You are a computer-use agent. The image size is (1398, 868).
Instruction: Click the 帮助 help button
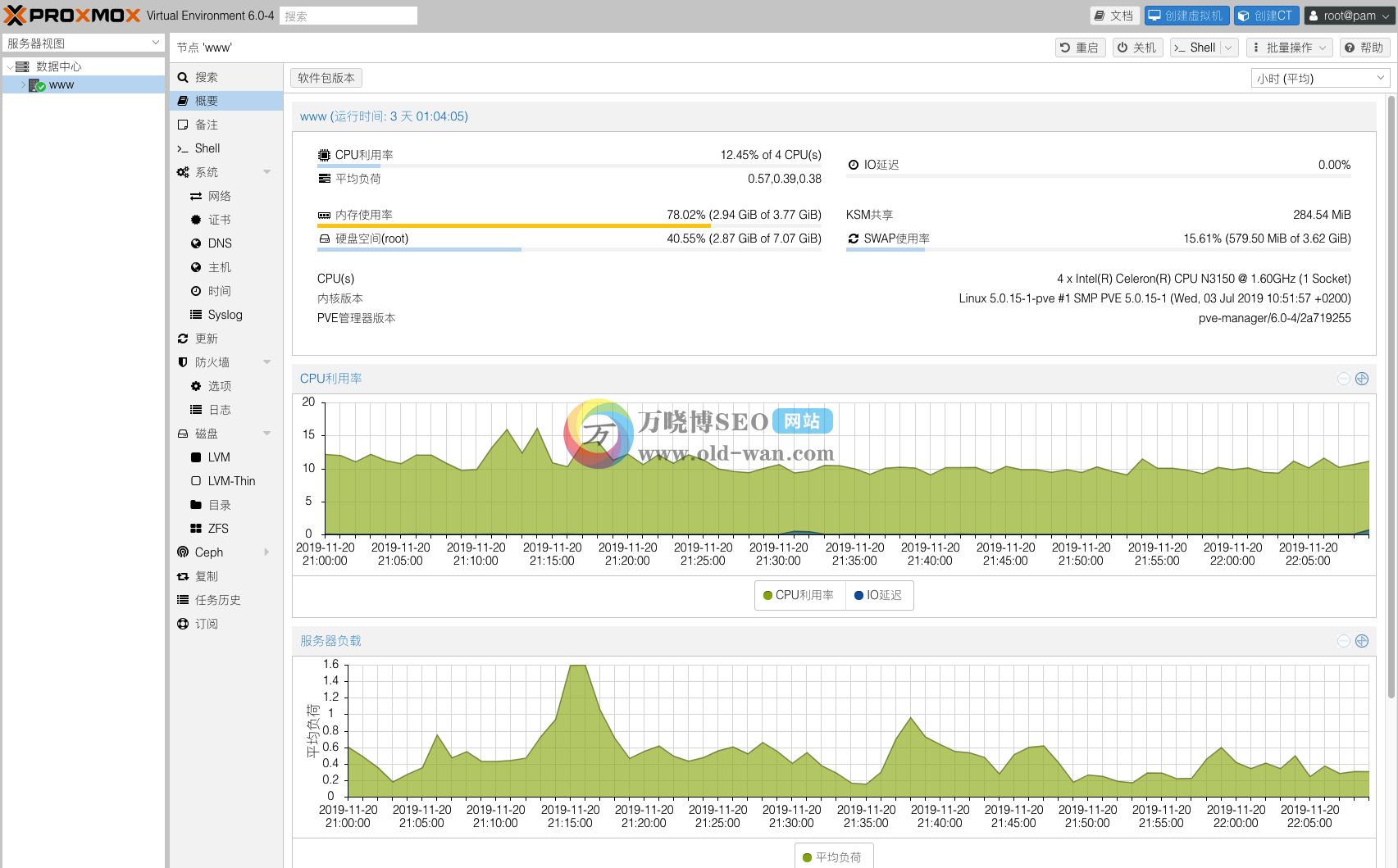1365,48
